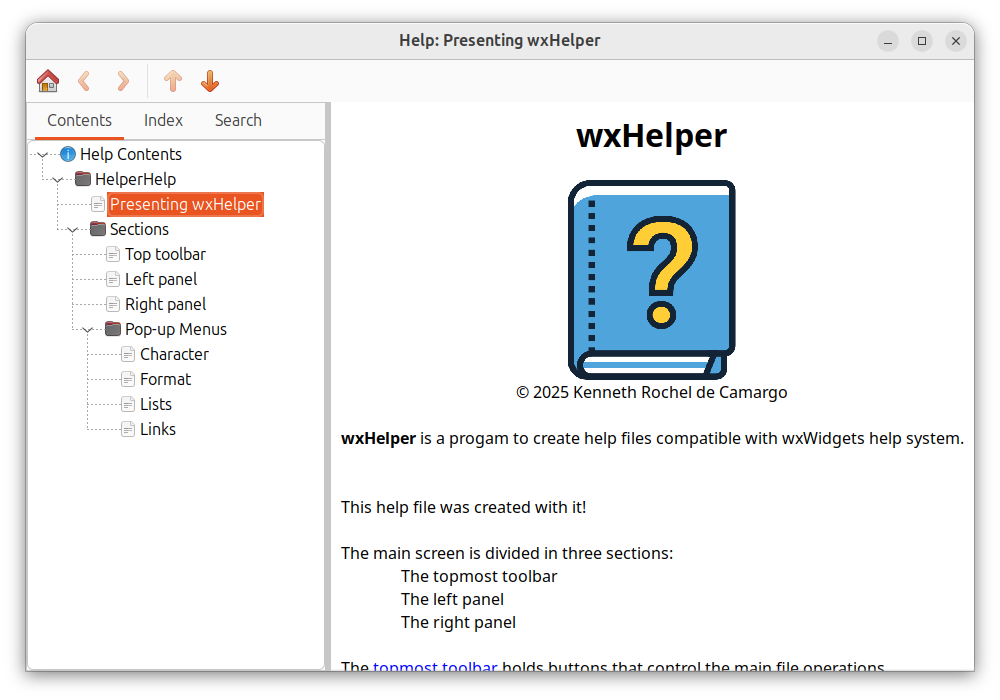Collapse the Help Contents tree node
Viewport: 1000px width, 700px height.
pos(42,154)
